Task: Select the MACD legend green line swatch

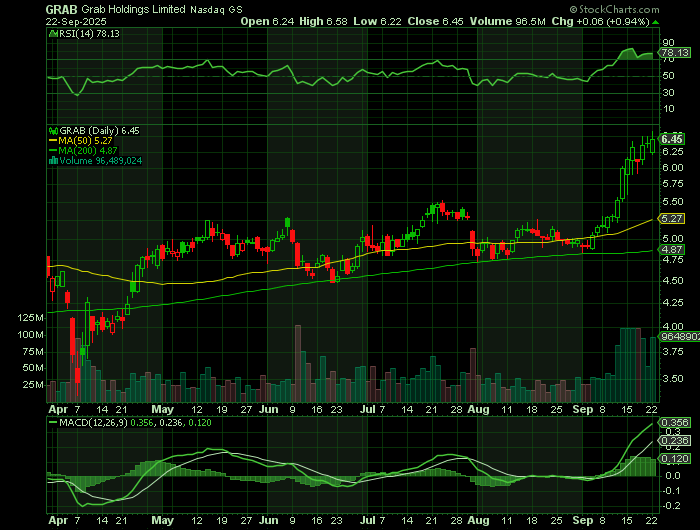Action: coord(53,422)
